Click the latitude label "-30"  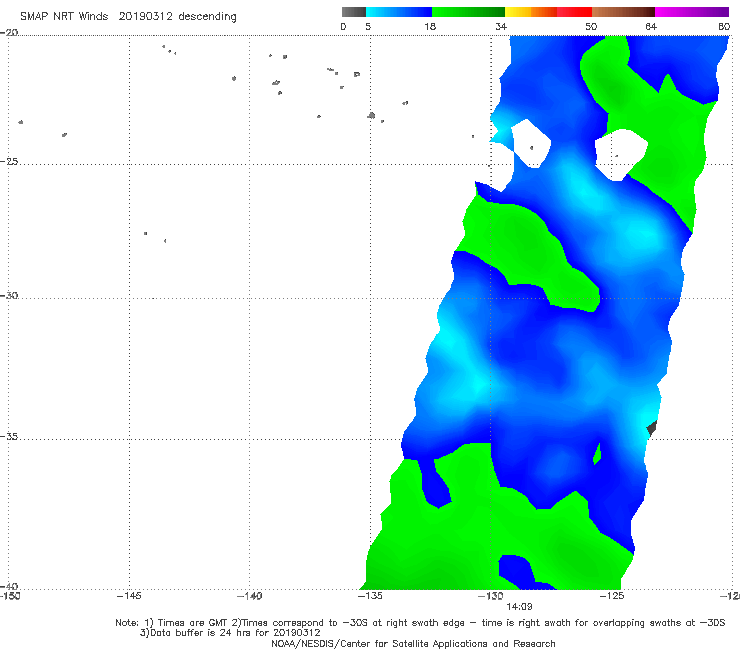[x=9, y=295]
